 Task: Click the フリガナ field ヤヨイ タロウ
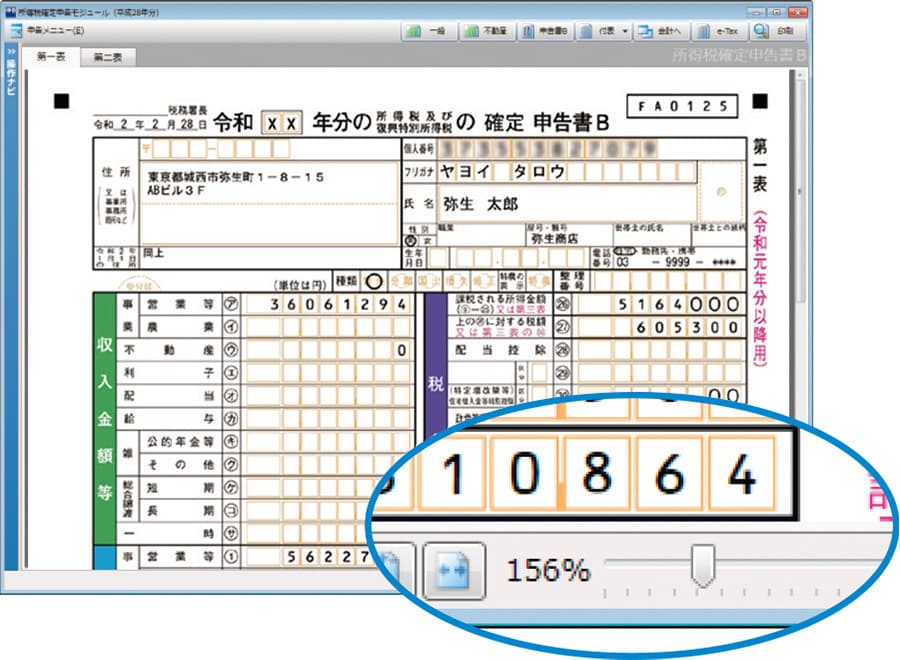[x=567, y=172]
